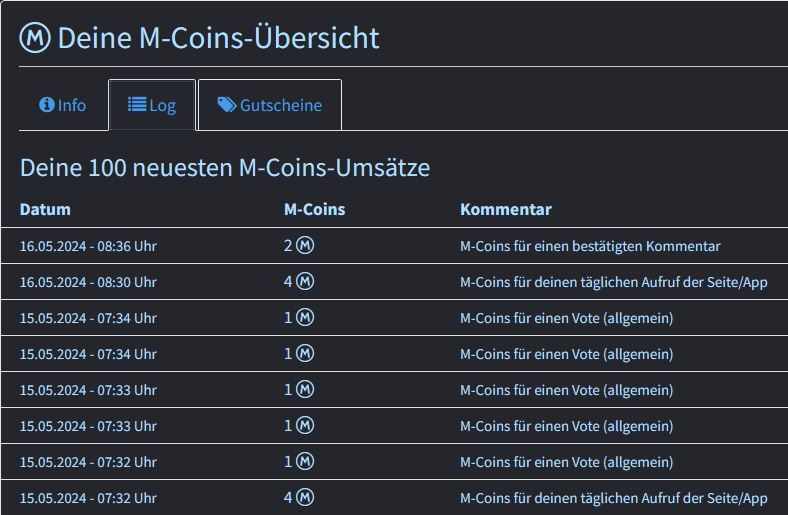Click the info circle icon in Info tab
Screen dimensions: 788x515
(46, 105)
